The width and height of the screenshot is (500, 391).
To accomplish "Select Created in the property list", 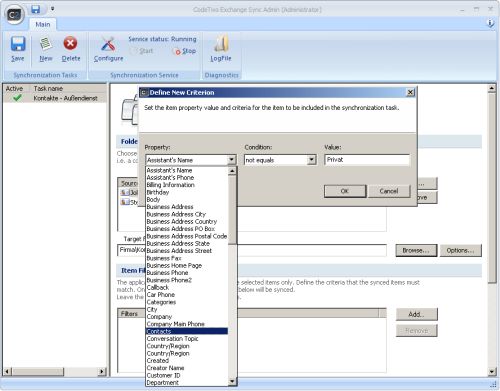I will point(187,361).
